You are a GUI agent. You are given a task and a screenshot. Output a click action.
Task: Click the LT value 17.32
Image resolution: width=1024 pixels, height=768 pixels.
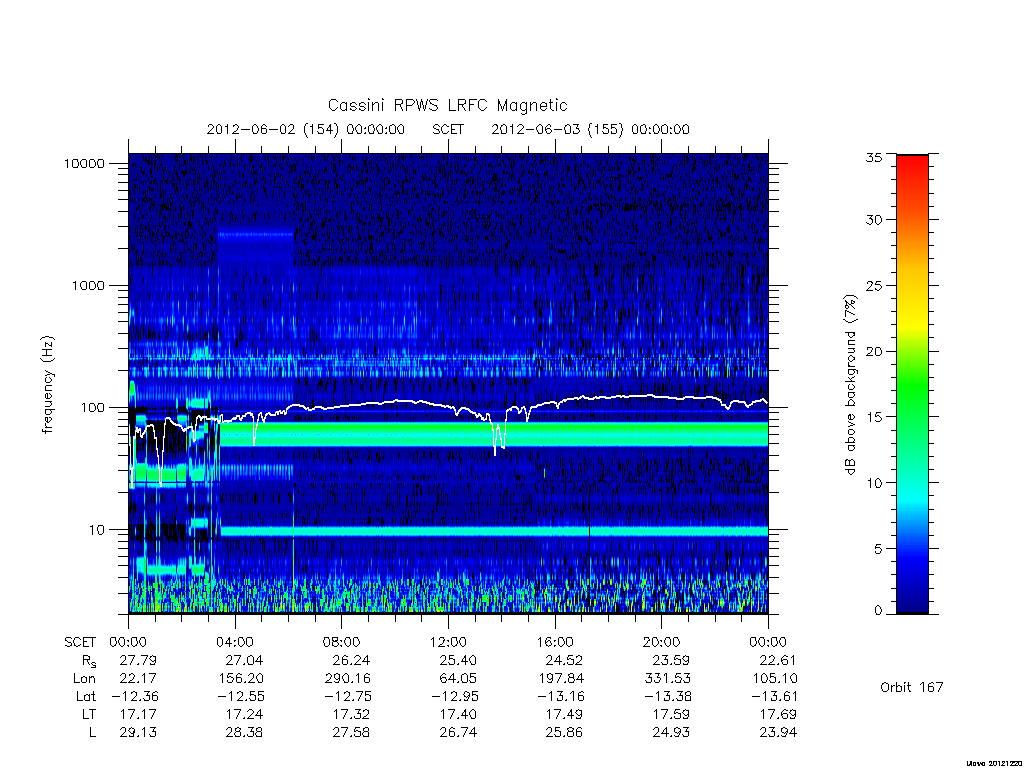351,714
